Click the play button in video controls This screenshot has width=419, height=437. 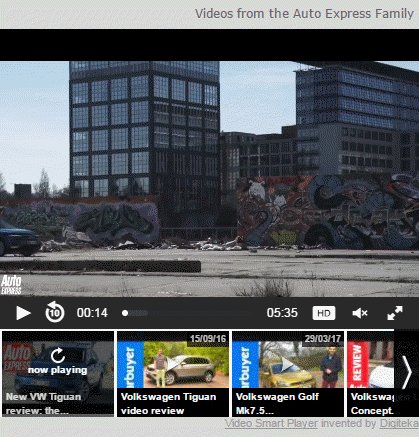pyautogui.click(x=23, y=313)
